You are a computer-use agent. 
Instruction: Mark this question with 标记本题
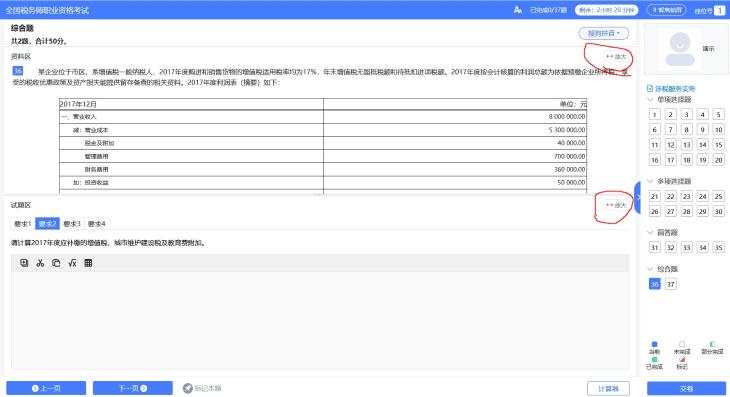click(x=202, y=388)
